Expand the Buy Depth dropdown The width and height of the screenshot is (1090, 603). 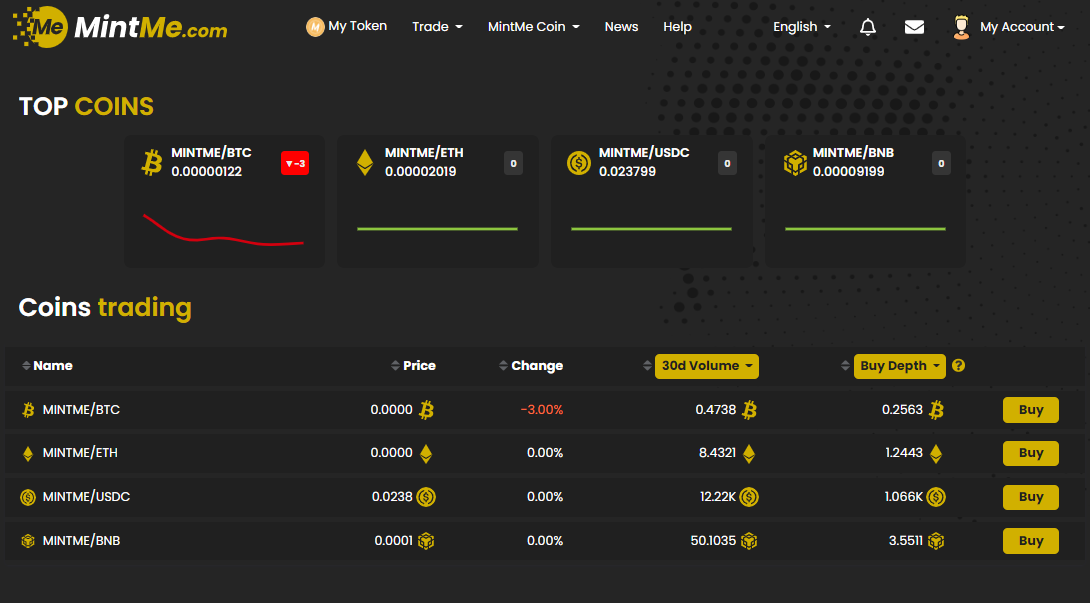[899, 366]
